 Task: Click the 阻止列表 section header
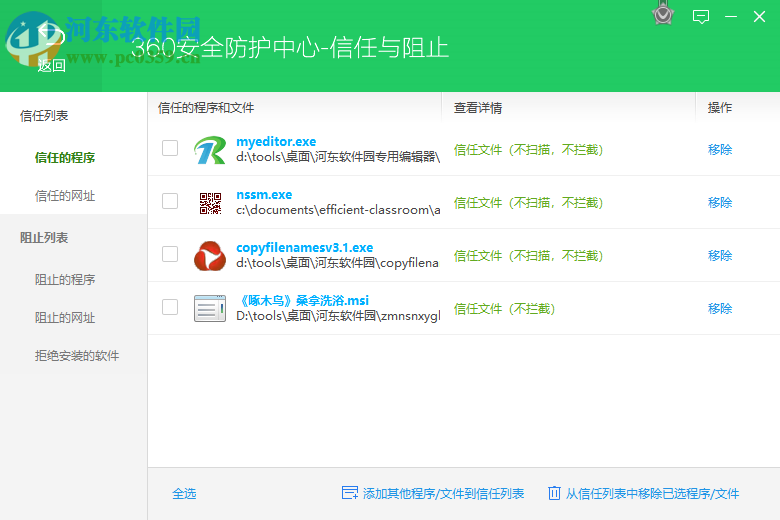pyautogui.click(x=44, y=238)
